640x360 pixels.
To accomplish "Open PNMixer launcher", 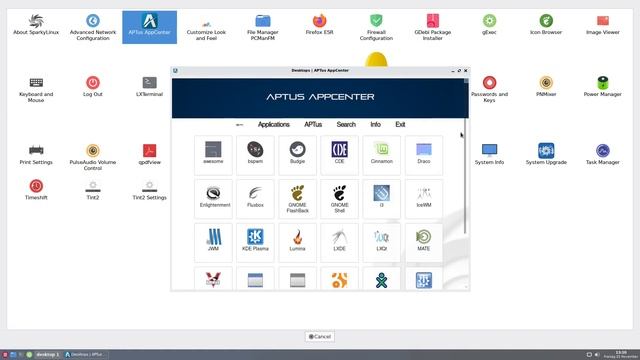I will (x=546, y=87).
